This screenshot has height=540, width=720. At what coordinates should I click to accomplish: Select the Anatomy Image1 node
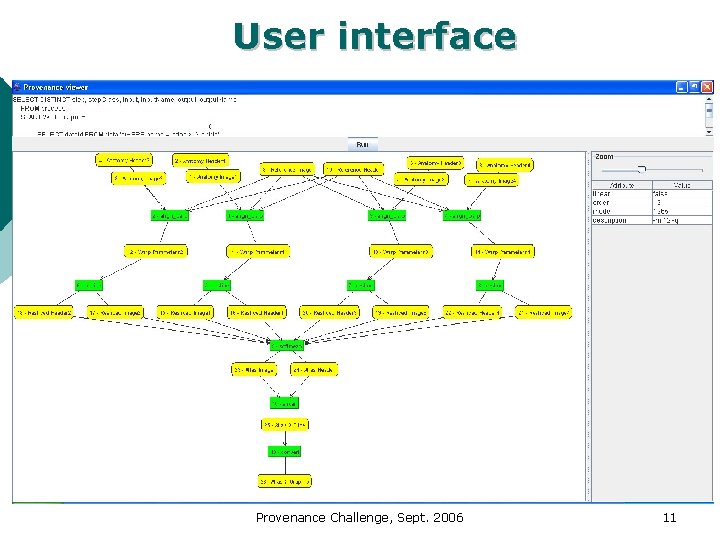tap(214, 177)
